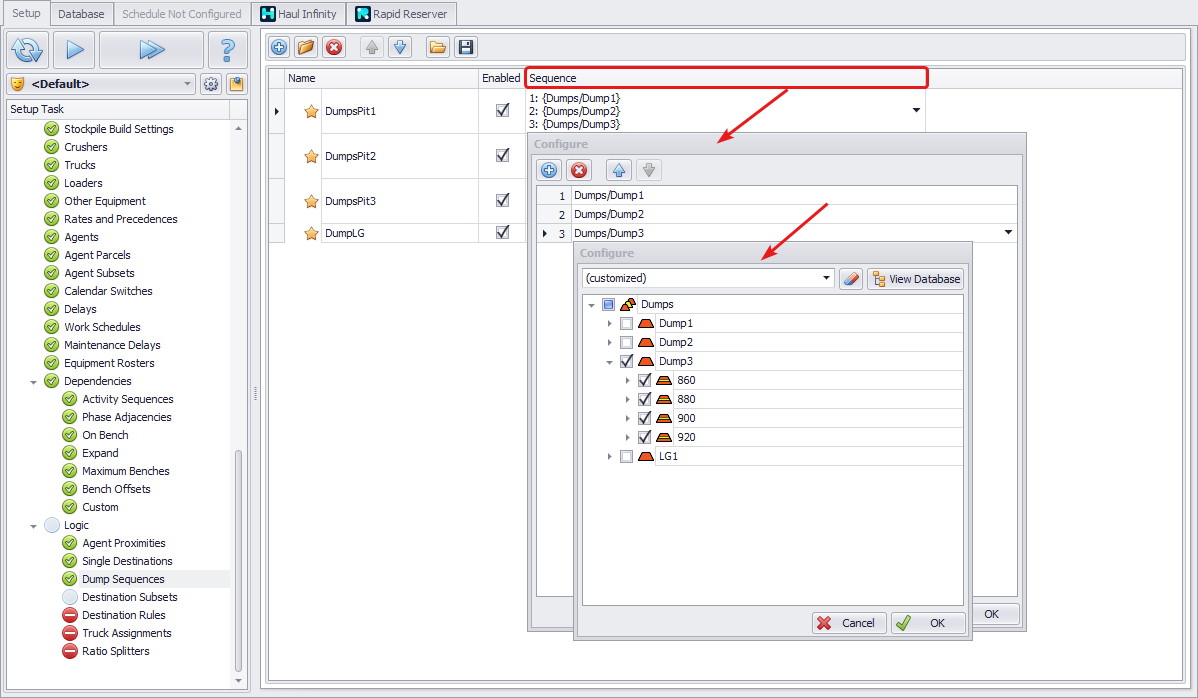
Task: Run the single-step play icon
Action: click(x=75, y=50)
